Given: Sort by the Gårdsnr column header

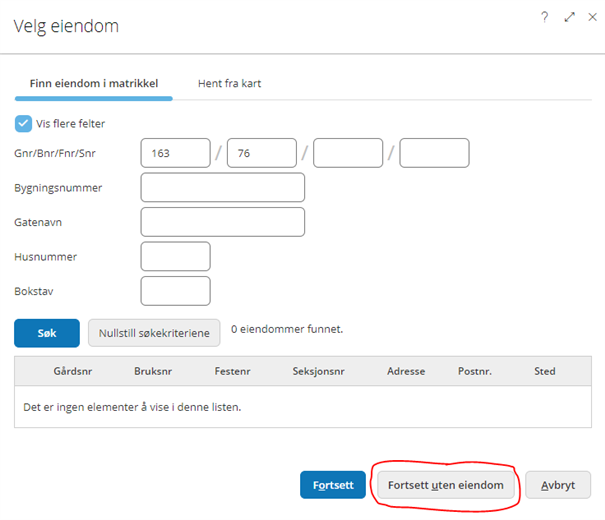Looking at the screenshot, I should tap(73, 371).
